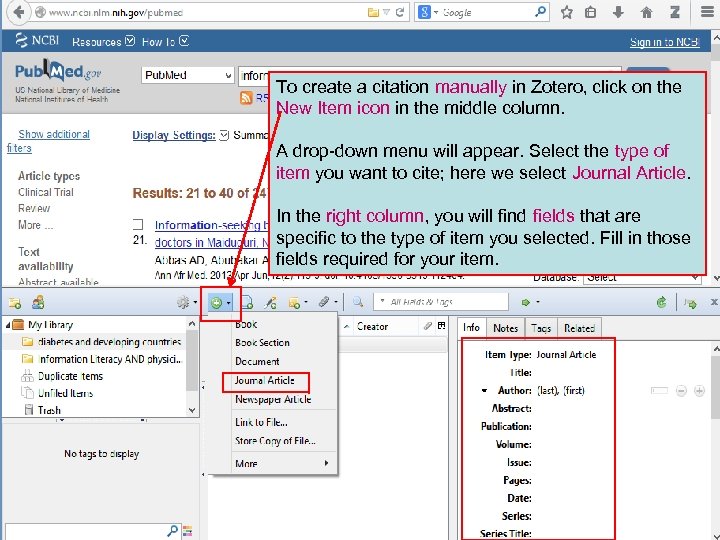Open the PubMed database dropdown
This screenshot has height=540, width=720.
(188, 75)
